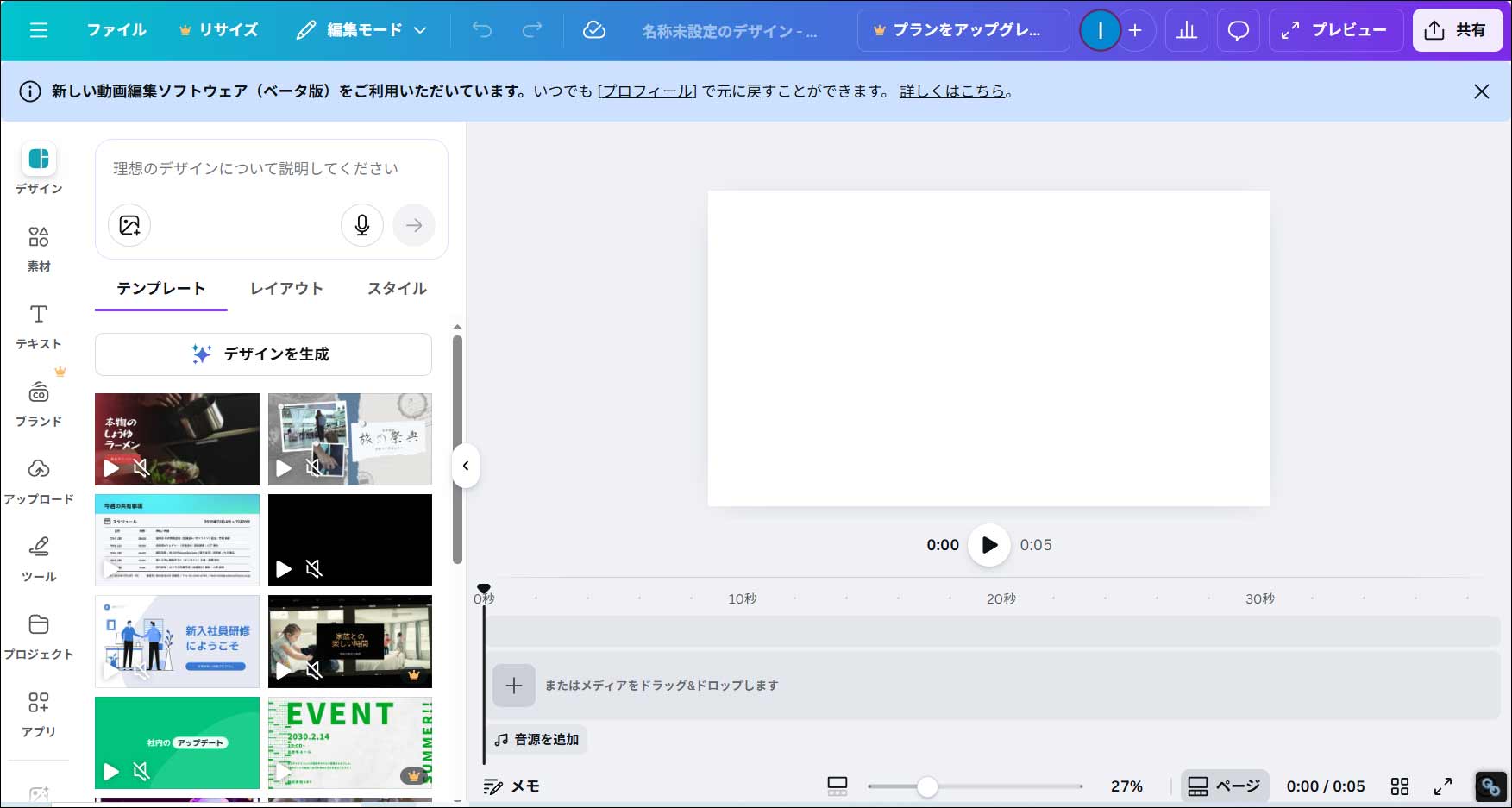Open the プロジェクト panel
1512x808 pixels.
(38, 632)
